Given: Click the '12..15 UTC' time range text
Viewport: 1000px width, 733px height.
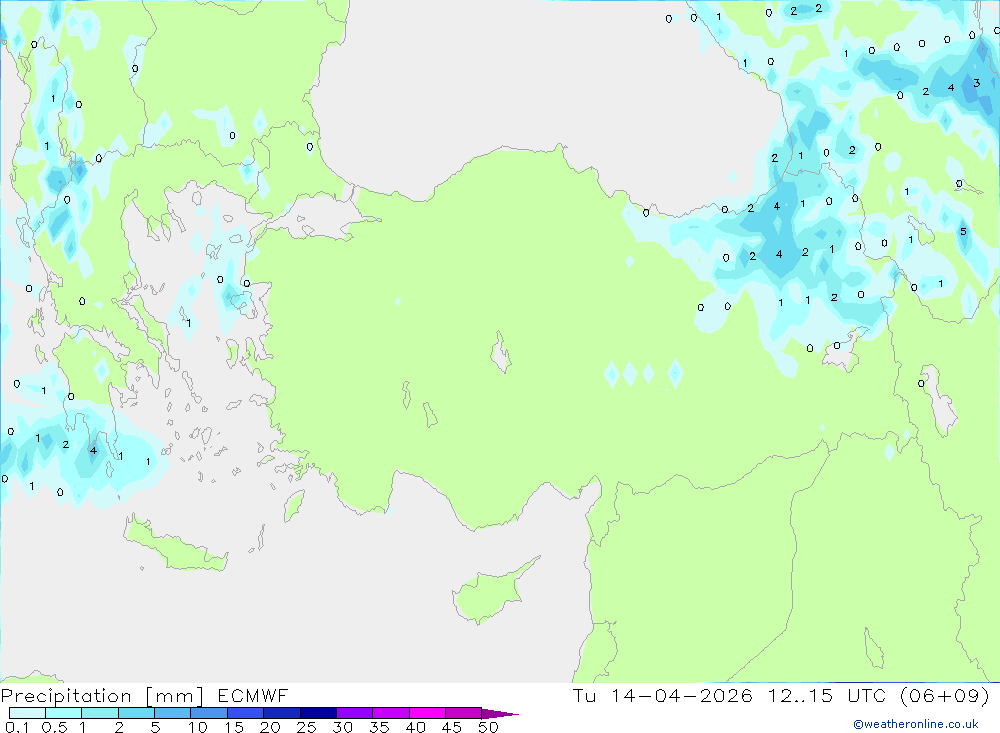Looking at the screenshot, I should coord(826,695).
